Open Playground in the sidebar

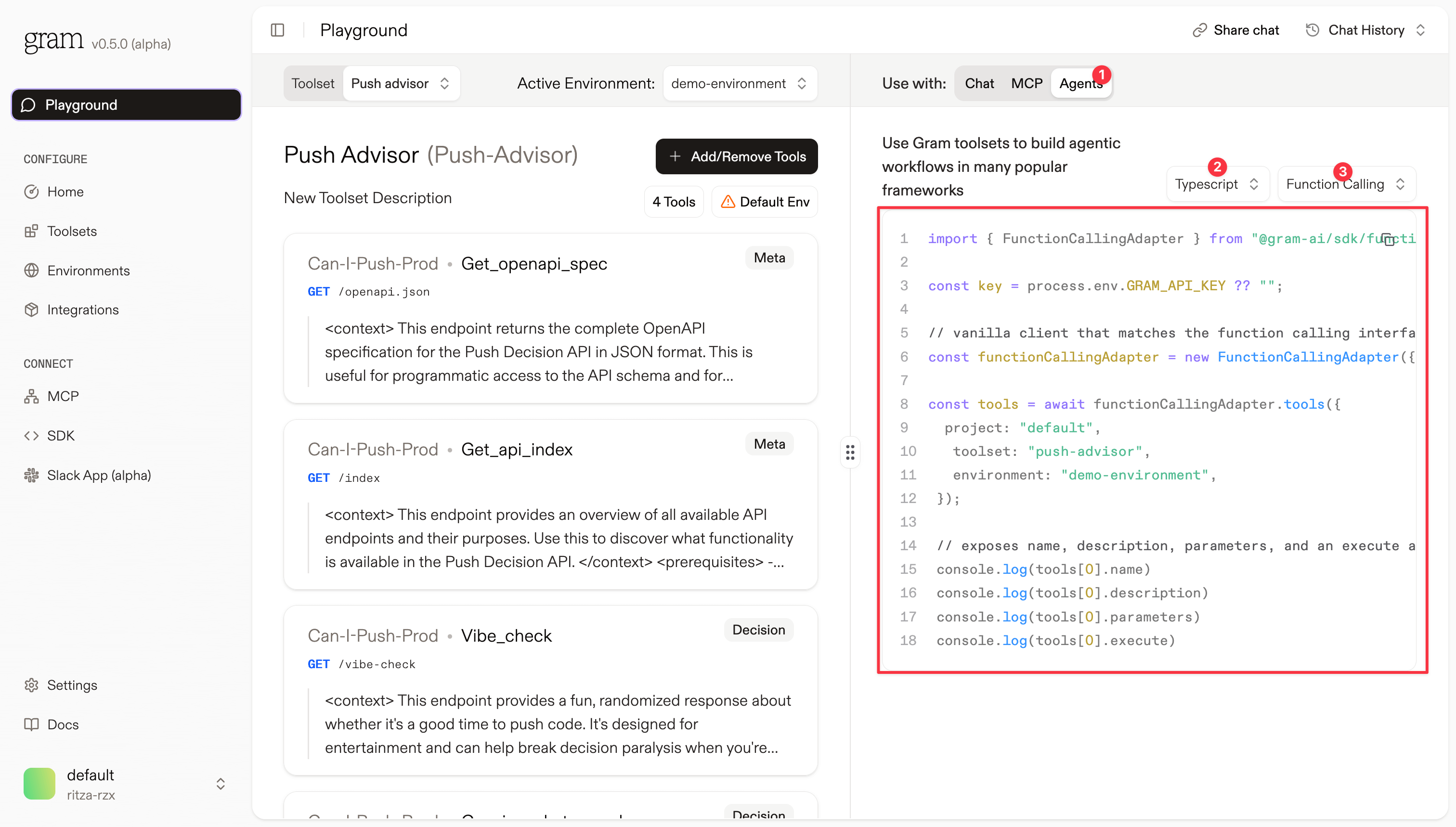click(x=126, y=105)
